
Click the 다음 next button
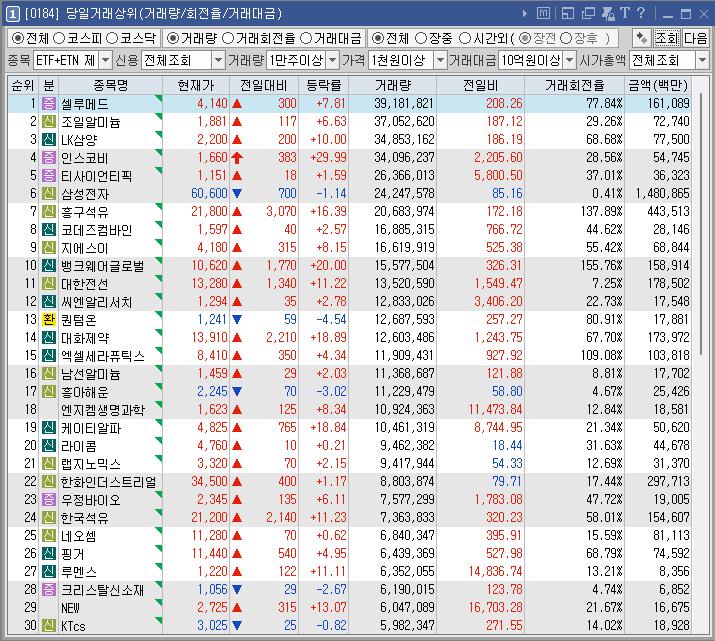pos(695,38)
